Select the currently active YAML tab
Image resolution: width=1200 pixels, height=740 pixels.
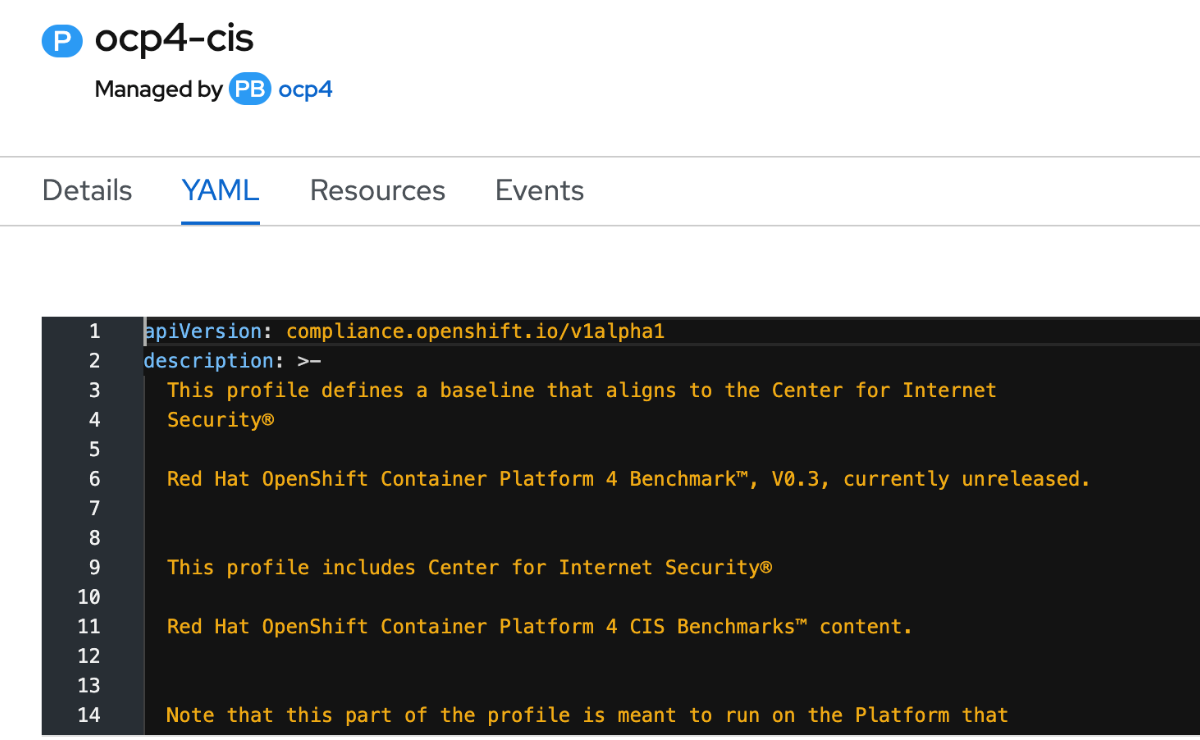pyautogui.click(x=220, y=190)
